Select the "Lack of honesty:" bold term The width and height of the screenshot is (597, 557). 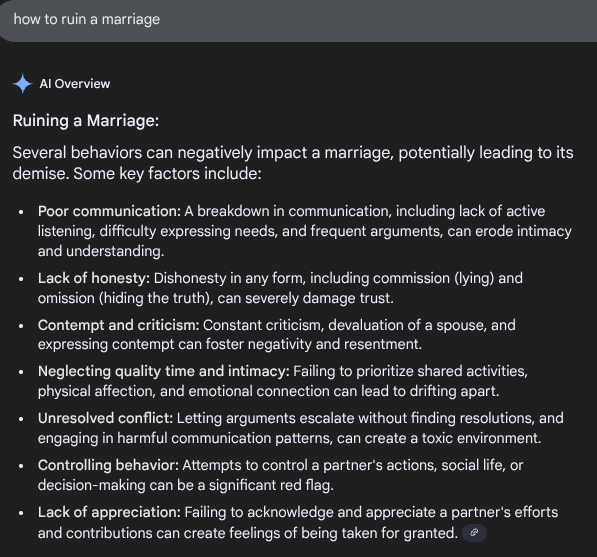coord(94,278)
